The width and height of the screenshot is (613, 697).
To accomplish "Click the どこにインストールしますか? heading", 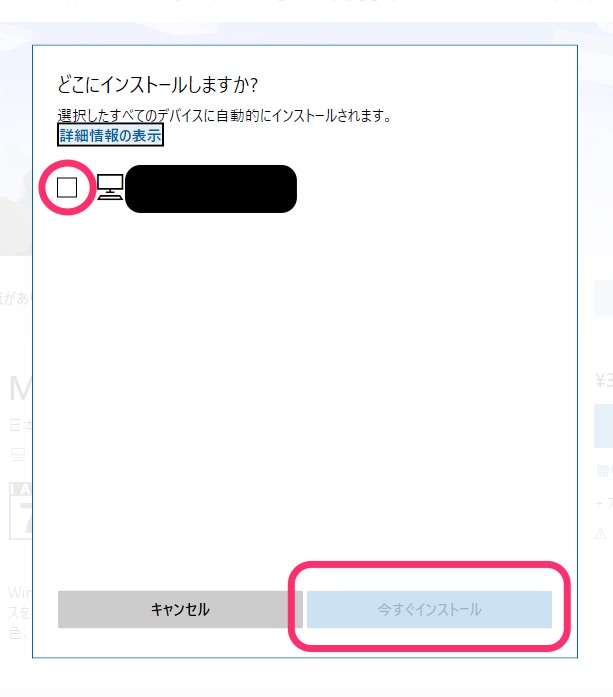I will (x=157, y=84).
